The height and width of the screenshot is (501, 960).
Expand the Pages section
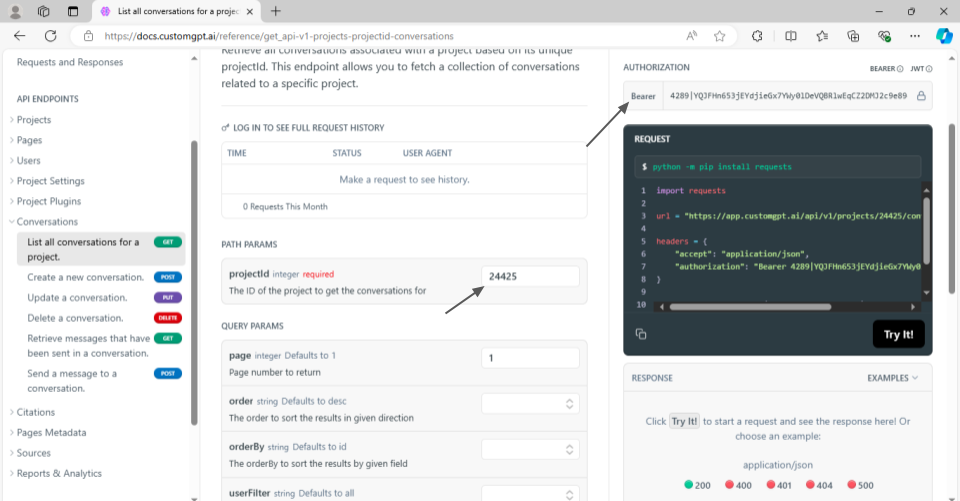click(29, 140)
